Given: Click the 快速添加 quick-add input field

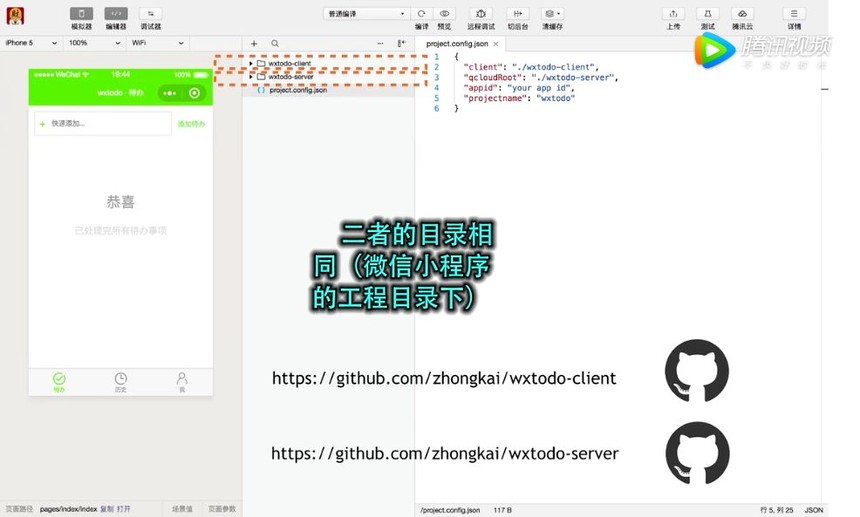Looking at the screenshot, I should (103, 123).
